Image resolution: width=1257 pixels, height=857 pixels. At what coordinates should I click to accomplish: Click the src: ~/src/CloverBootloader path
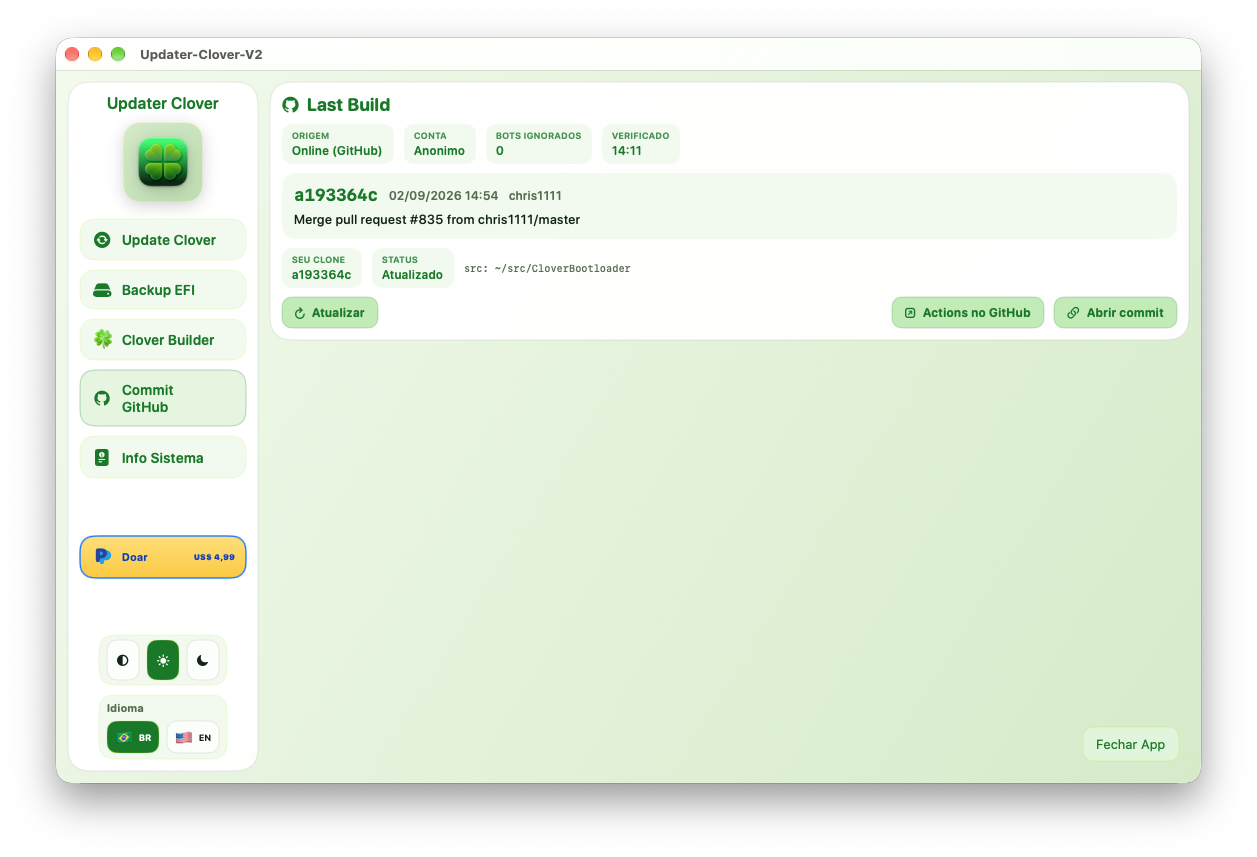[x=547, y=269]
